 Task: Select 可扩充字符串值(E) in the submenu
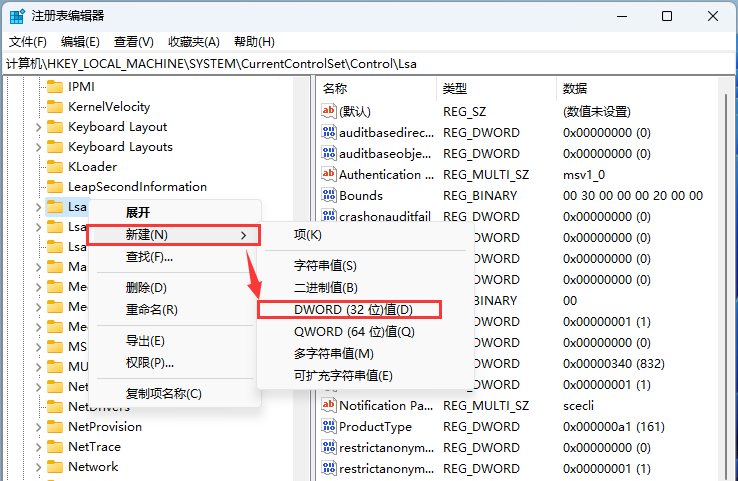(365, 376)
